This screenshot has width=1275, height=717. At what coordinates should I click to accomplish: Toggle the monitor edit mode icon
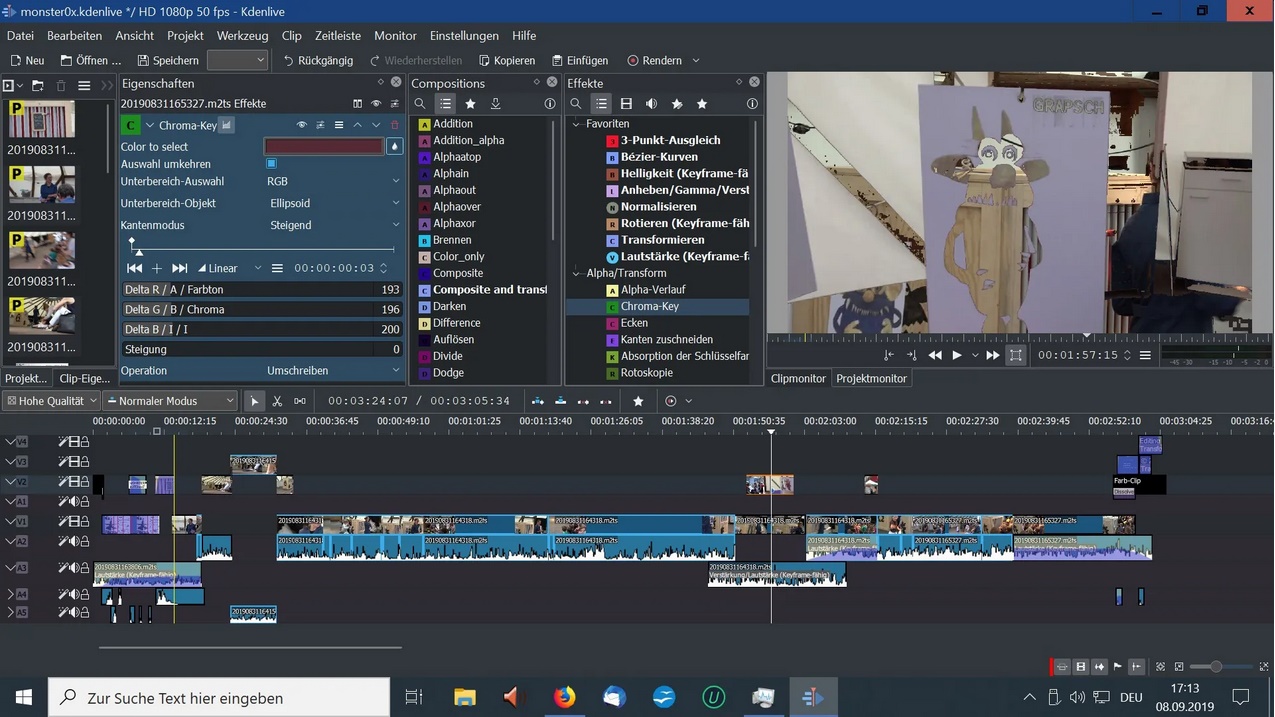point(1016,355)
